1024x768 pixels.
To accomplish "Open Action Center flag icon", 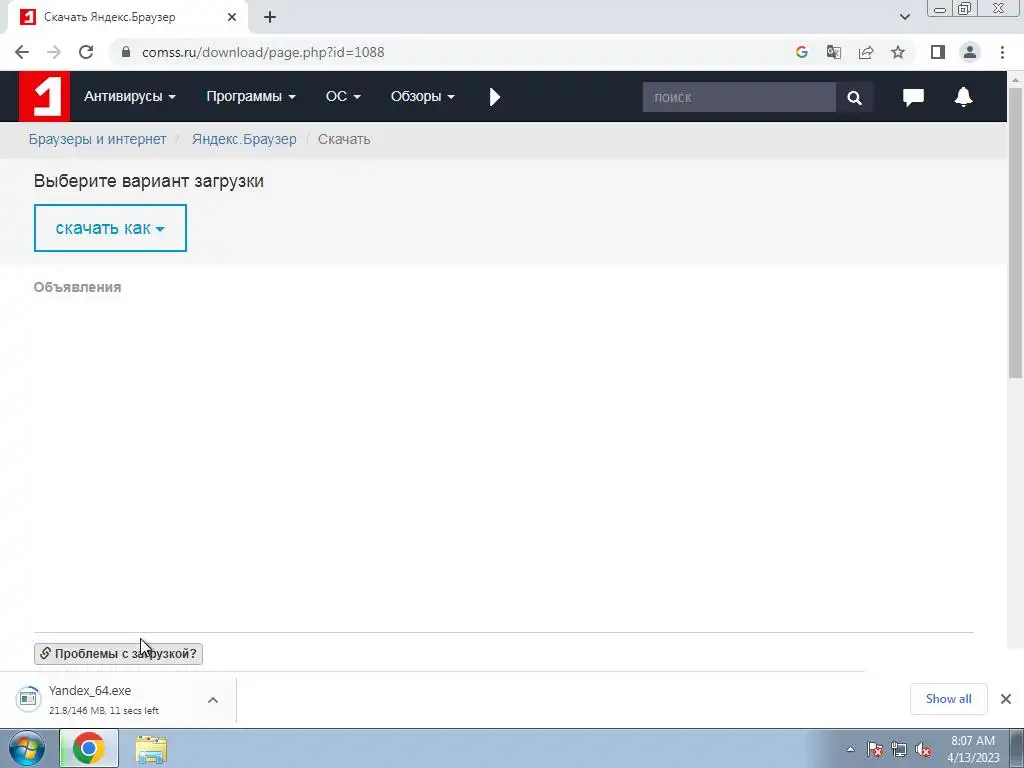I will (x=874, y=750).
